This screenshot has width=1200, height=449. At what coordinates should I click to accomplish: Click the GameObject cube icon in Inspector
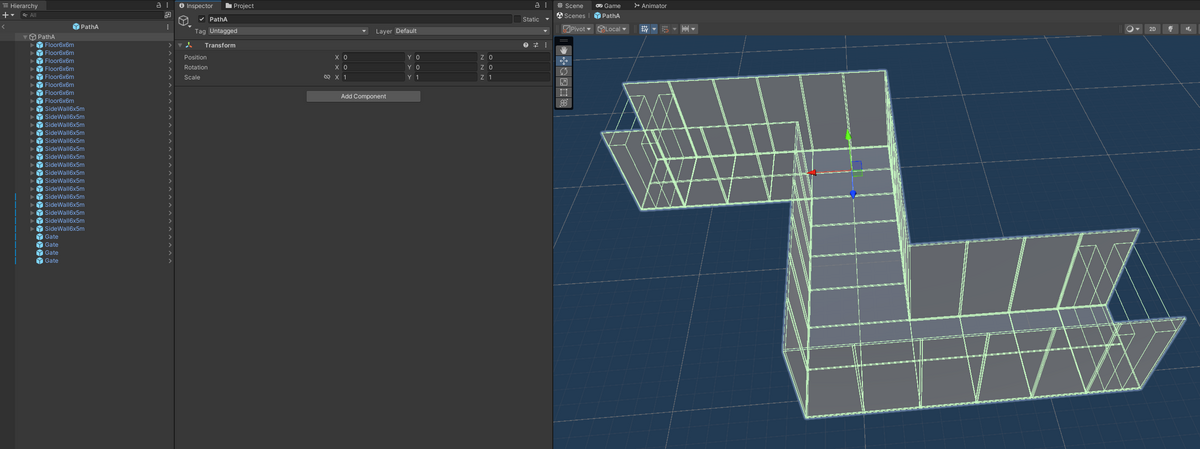click(x=184, y=20)
